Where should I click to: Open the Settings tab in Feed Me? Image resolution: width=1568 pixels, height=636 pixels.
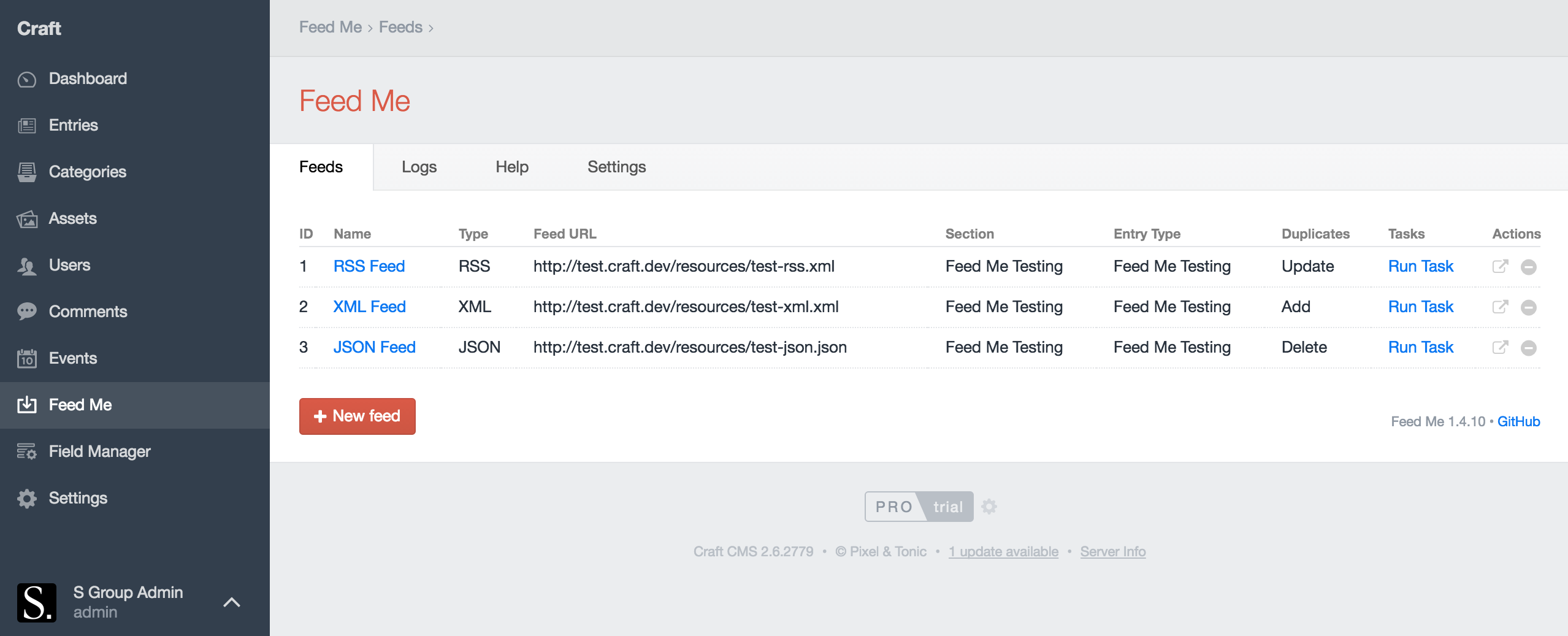pos(616,167)
